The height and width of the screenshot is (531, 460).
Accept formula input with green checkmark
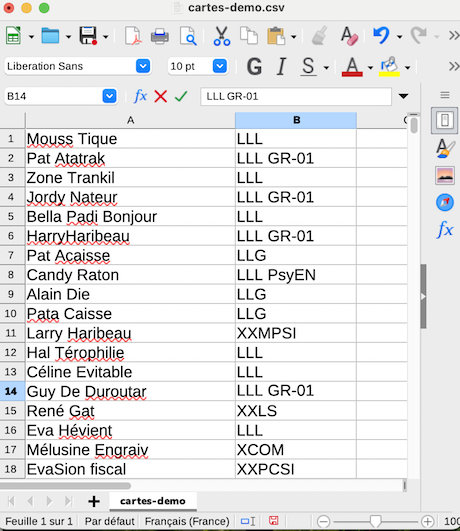181,97
